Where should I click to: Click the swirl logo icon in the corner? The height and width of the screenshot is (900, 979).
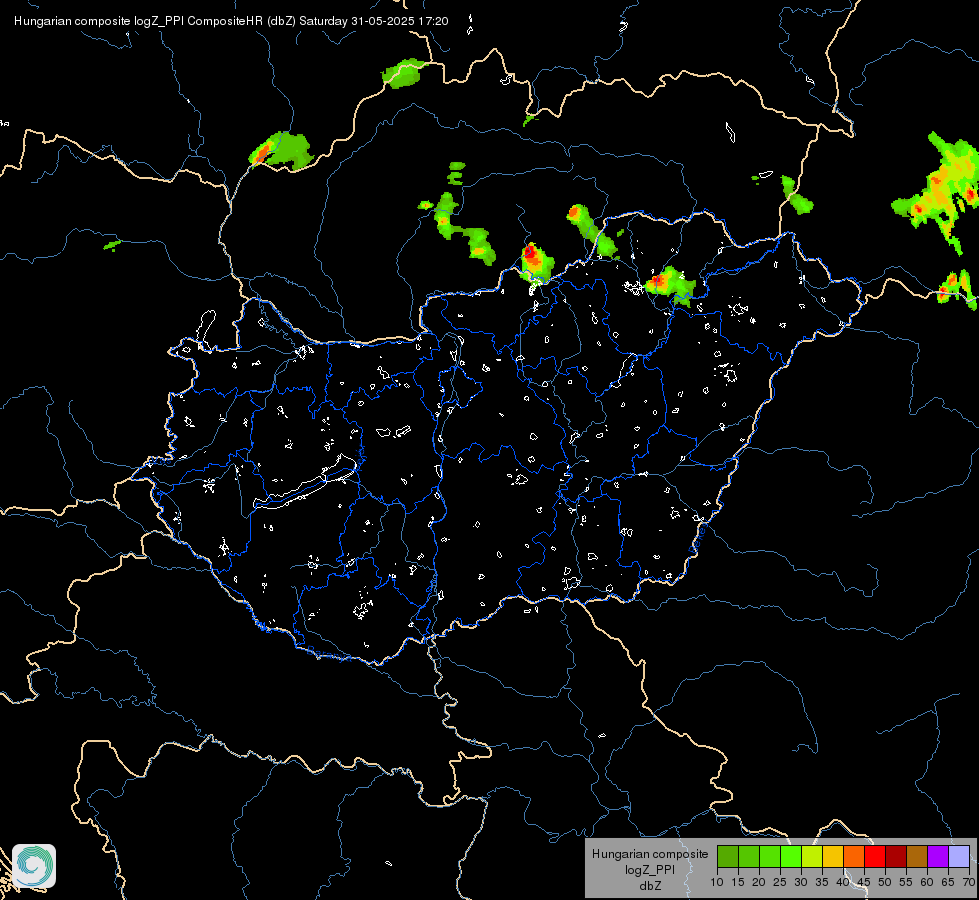34,866
